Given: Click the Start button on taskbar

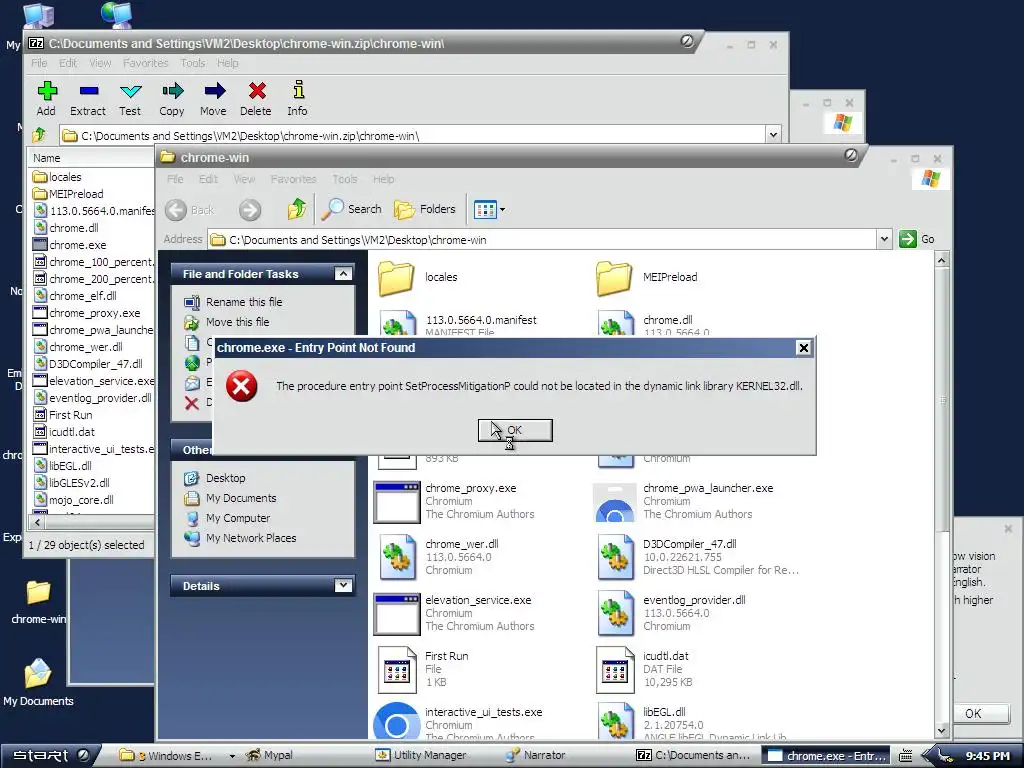Looking at the screenshot, I should point(49,755).
